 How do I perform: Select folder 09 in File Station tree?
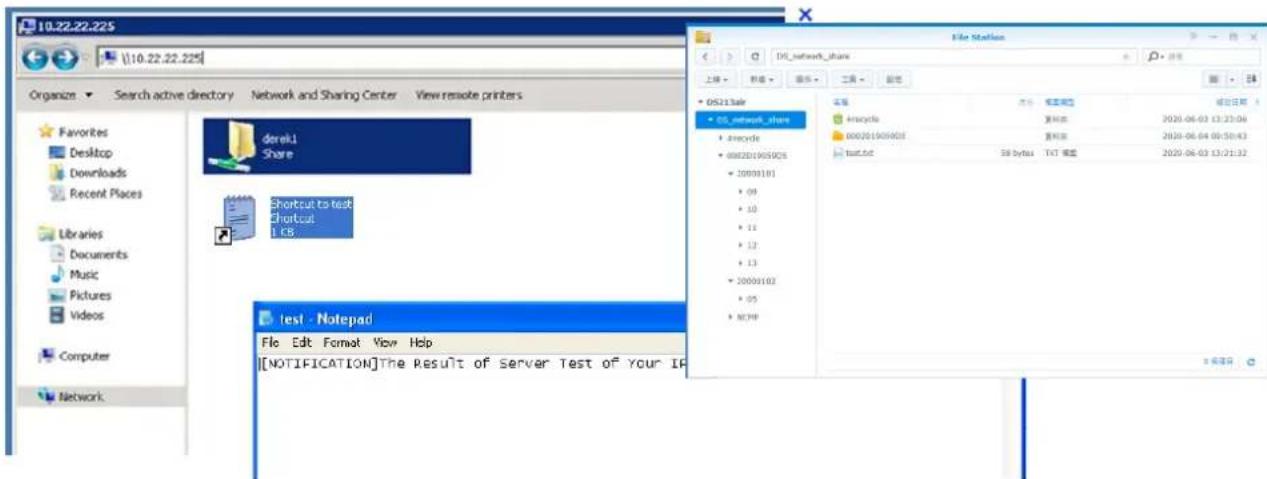(751, 191)
